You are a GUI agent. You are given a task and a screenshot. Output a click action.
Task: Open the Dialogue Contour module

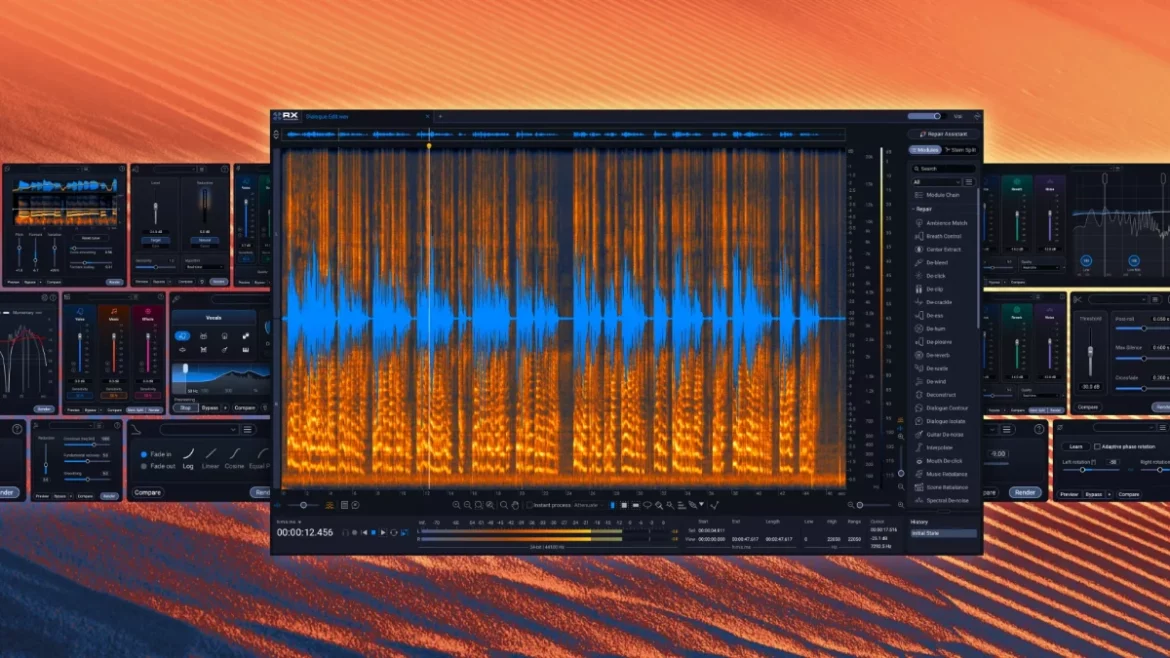[941, 409]
